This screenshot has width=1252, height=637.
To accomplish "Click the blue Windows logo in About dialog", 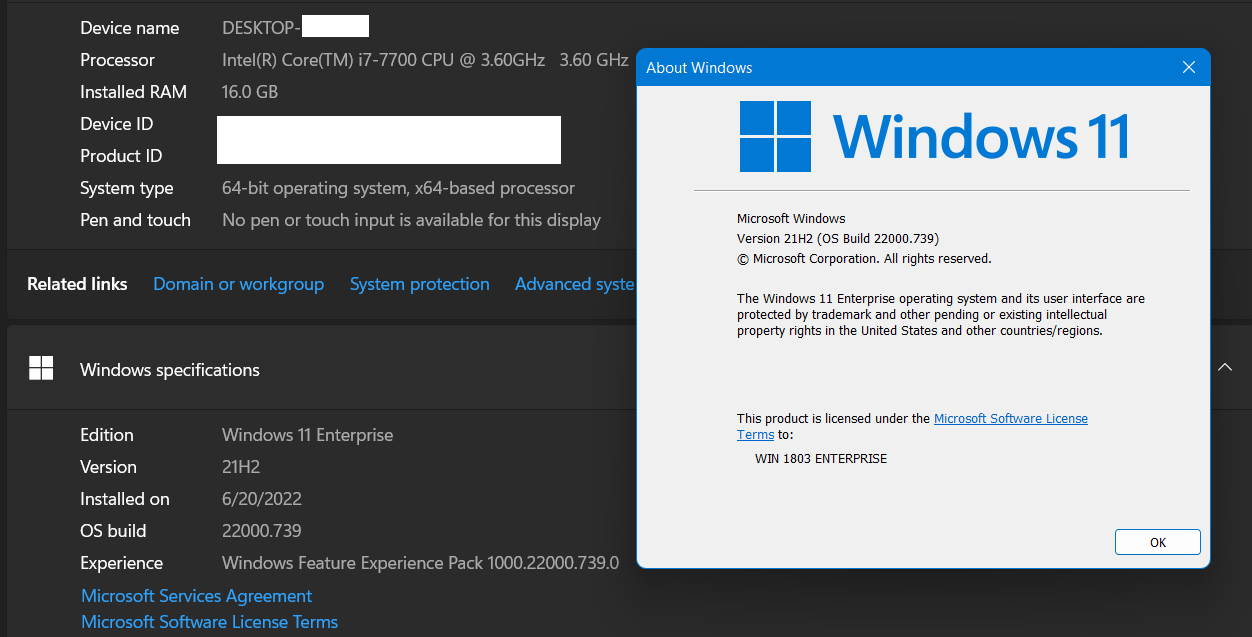I will point(775,136).
